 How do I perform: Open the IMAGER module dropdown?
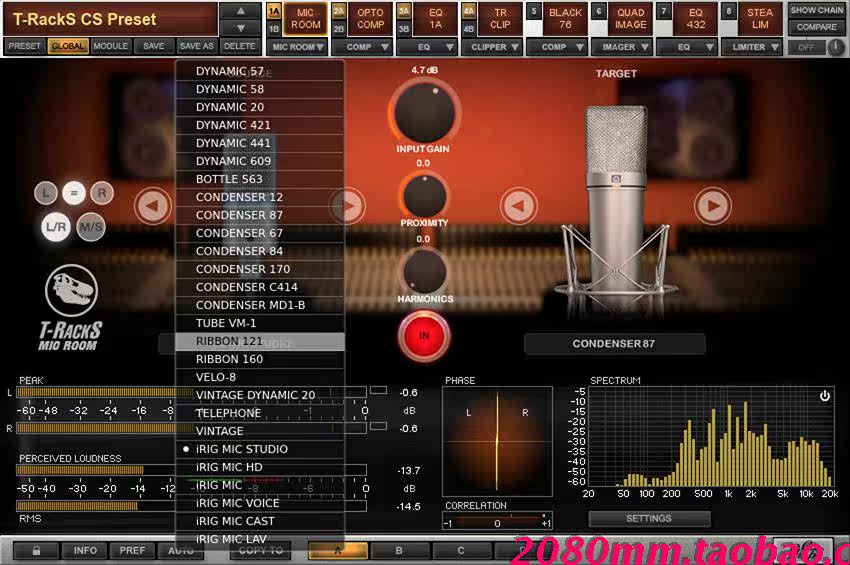point(623,47)
